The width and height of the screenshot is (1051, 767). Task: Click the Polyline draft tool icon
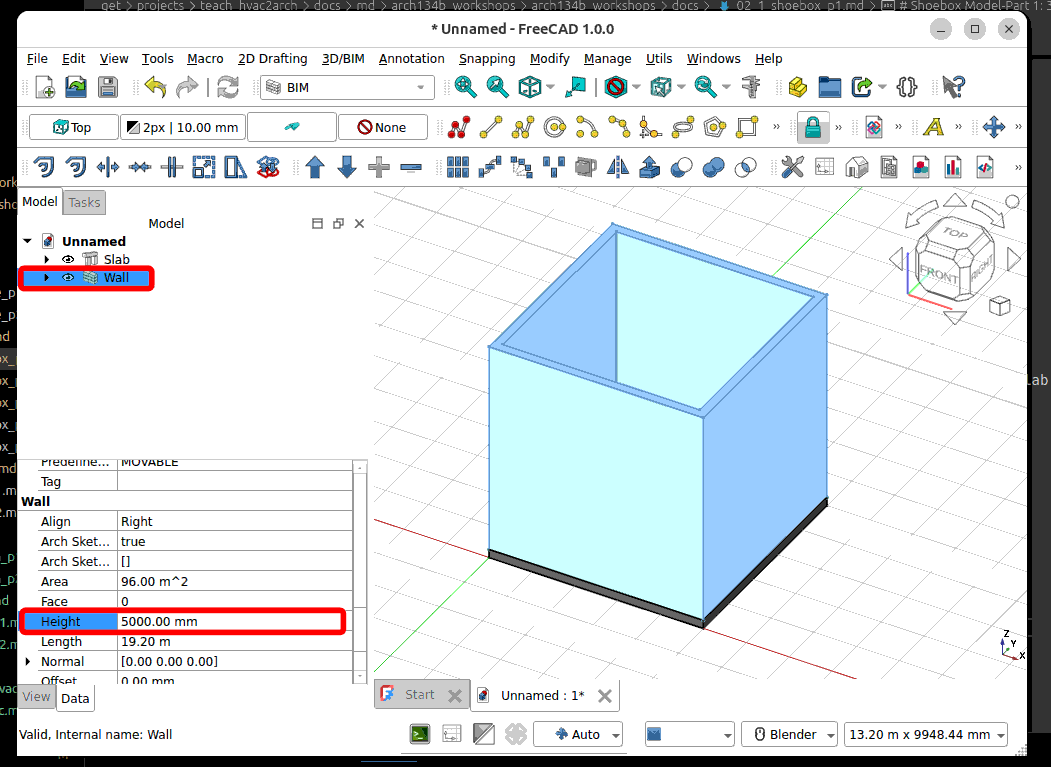pos(522,128)
